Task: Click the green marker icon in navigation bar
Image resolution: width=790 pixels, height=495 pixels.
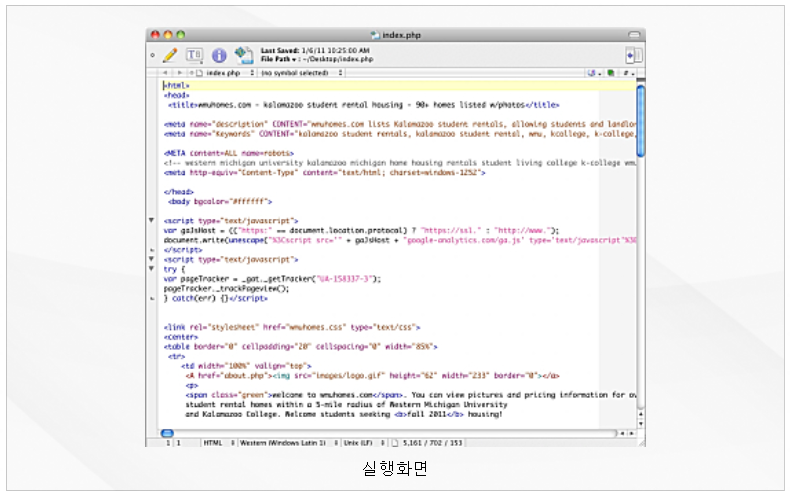Action: coord(611,73)
